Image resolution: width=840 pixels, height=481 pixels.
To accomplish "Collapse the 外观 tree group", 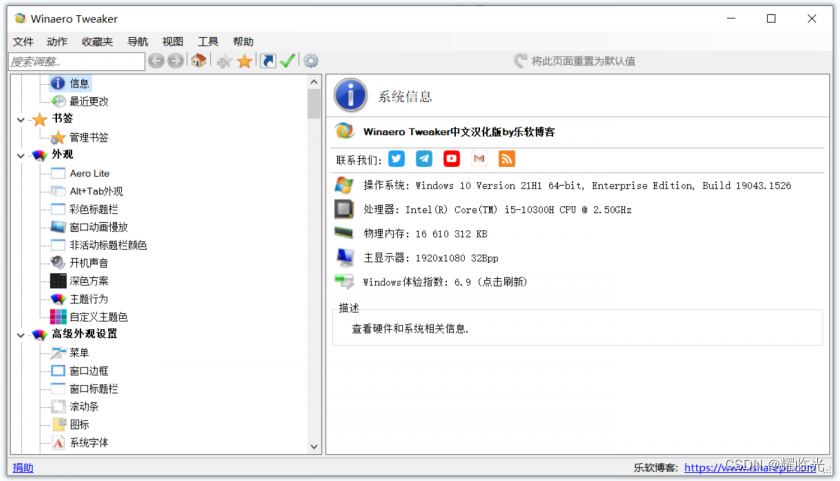I will 21,155.
